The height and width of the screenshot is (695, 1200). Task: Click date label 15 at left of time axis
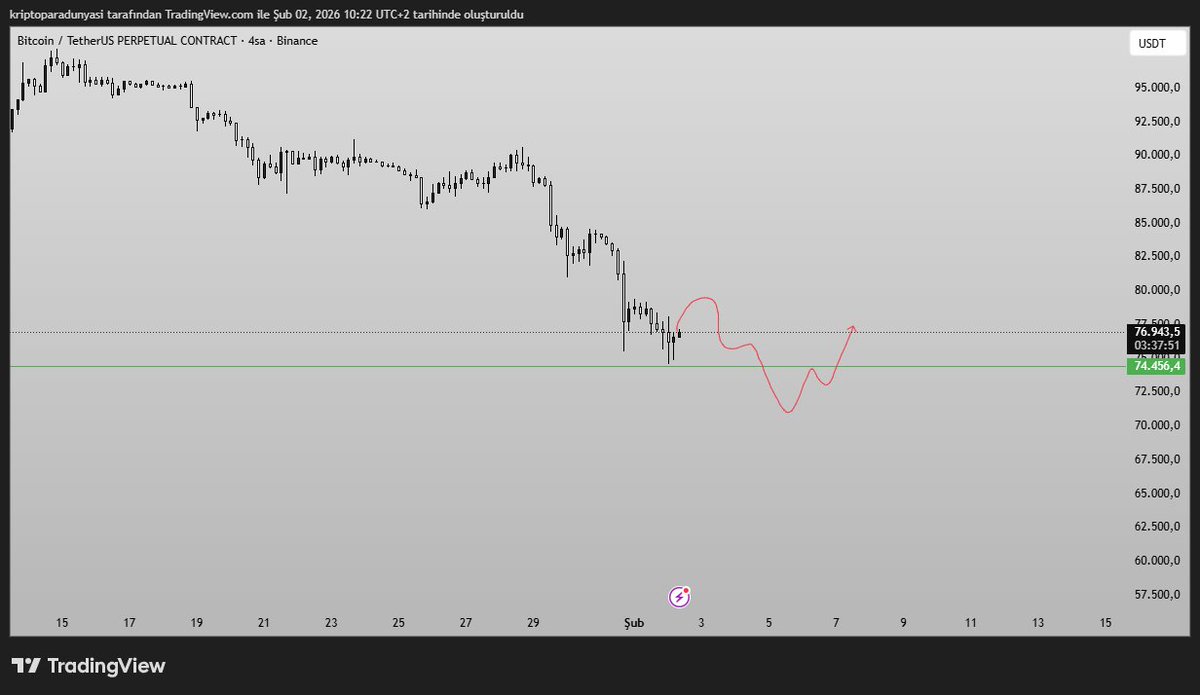(62, 623)
